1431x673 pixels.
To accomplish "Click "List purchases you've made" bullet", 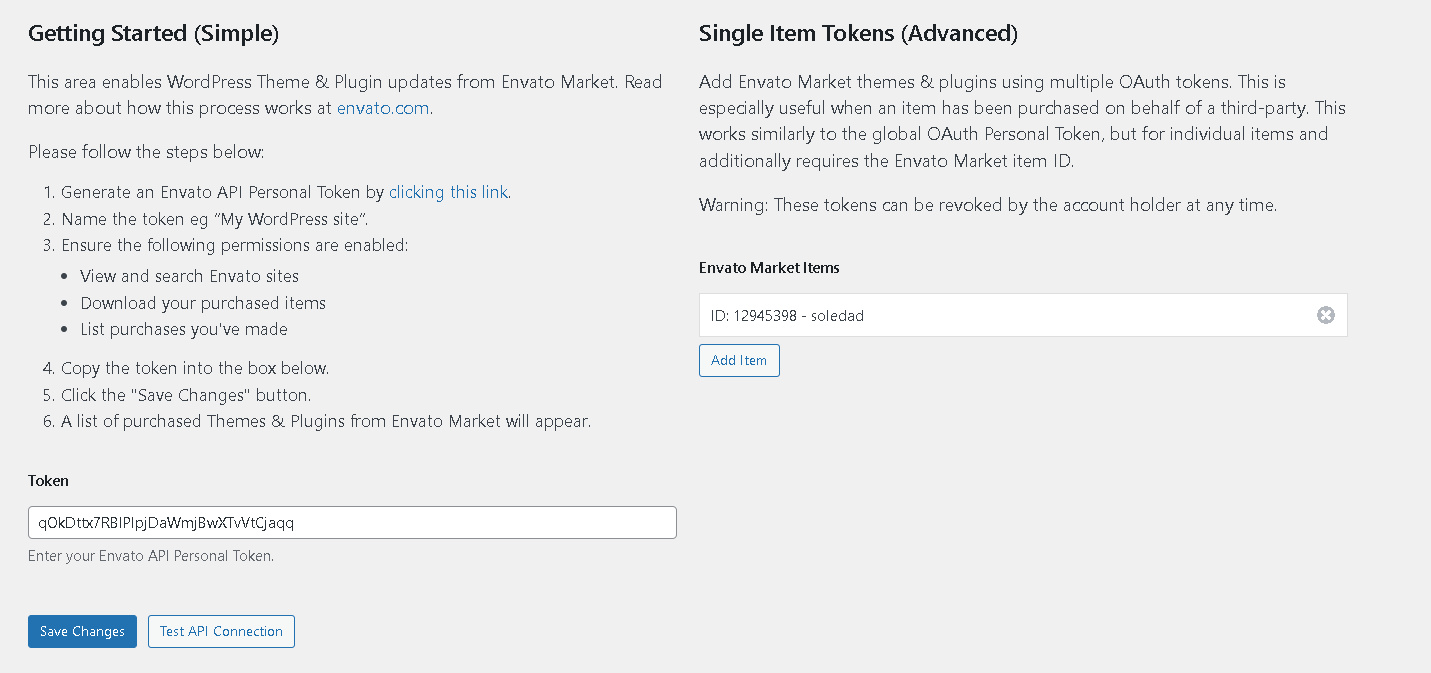I will pyautogui.click(x=184, y=329).
